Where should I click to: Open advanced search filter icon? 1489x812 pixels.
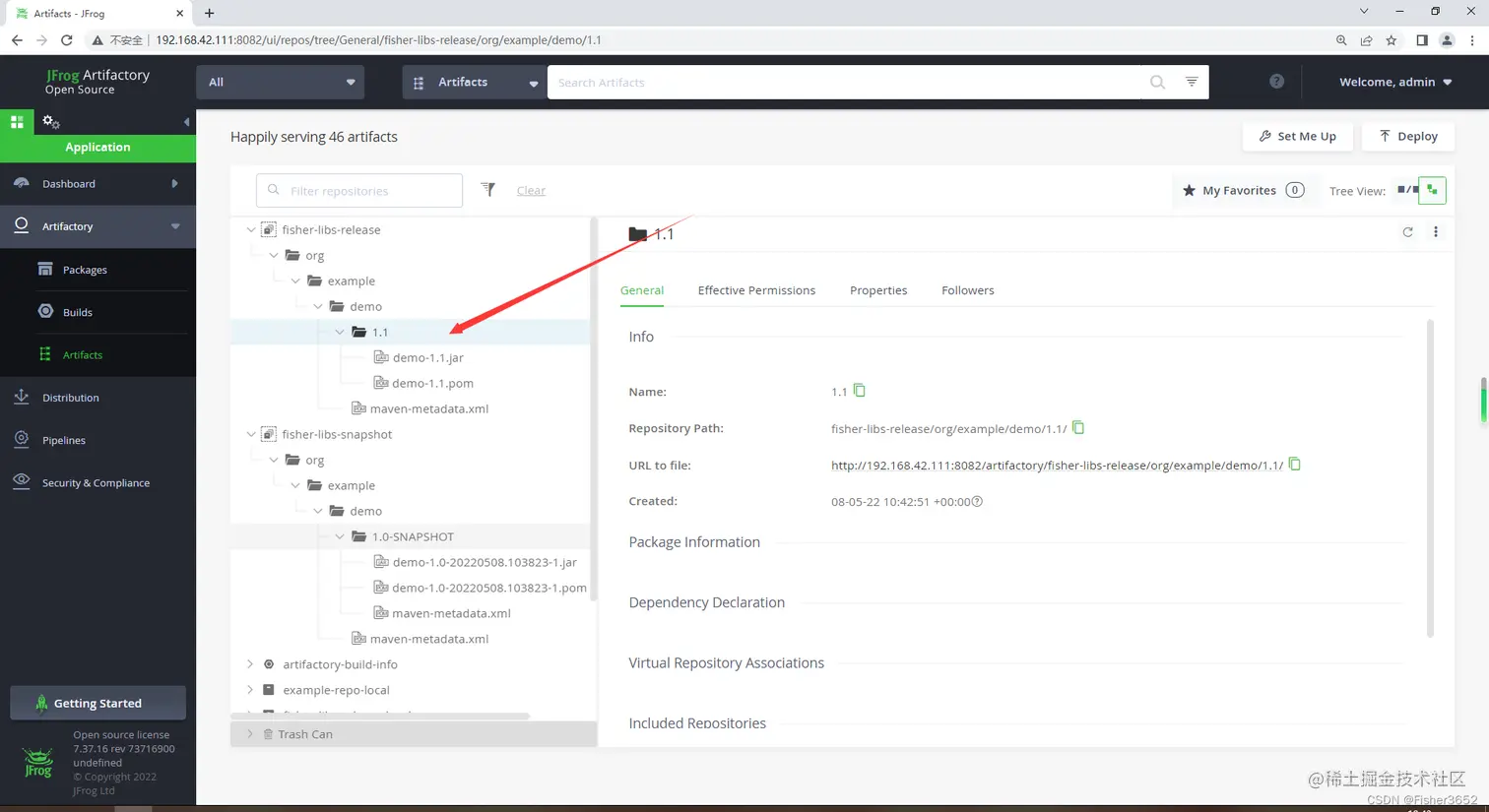[1192, 82]
